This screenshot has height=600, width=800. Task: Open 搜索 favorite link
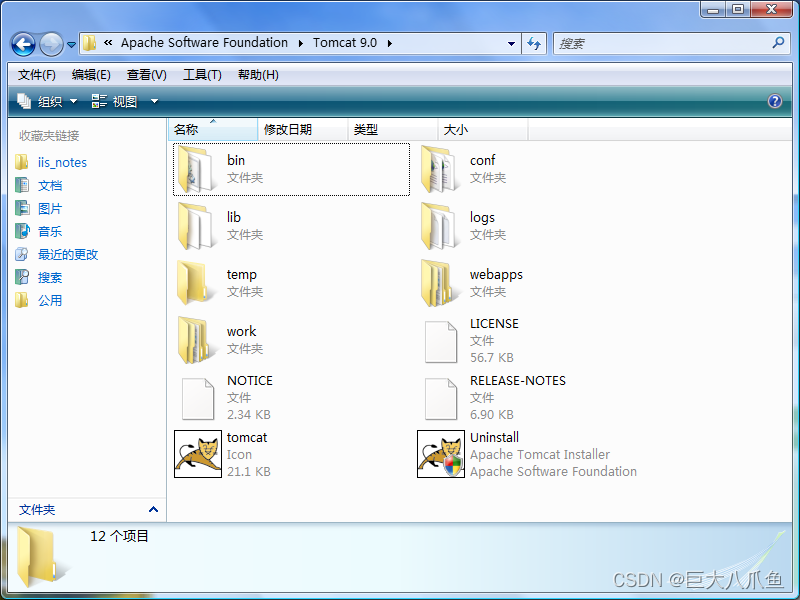click(x=50, y=278)
